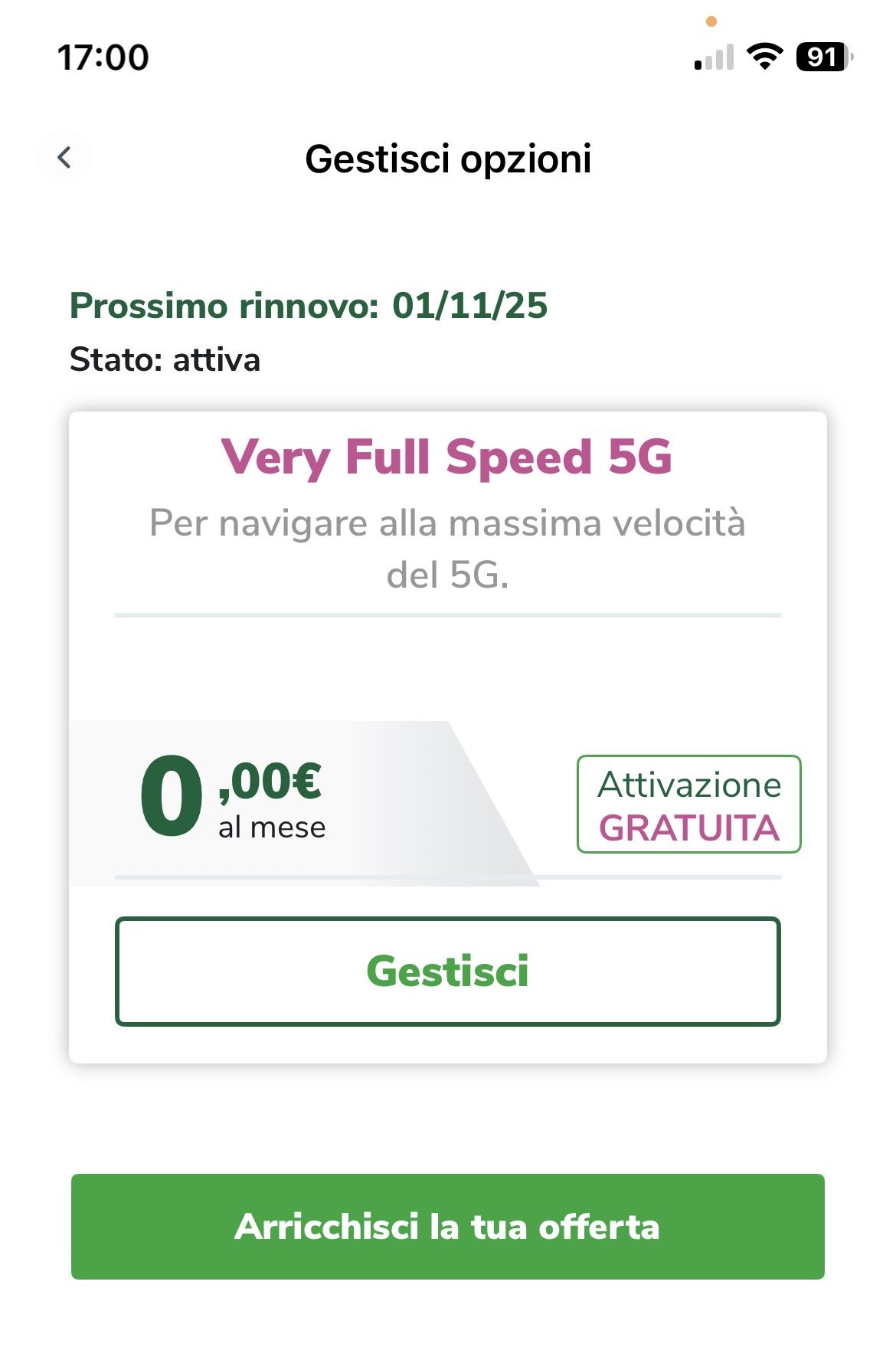Tap the 'al mese' label

(272, 828)
